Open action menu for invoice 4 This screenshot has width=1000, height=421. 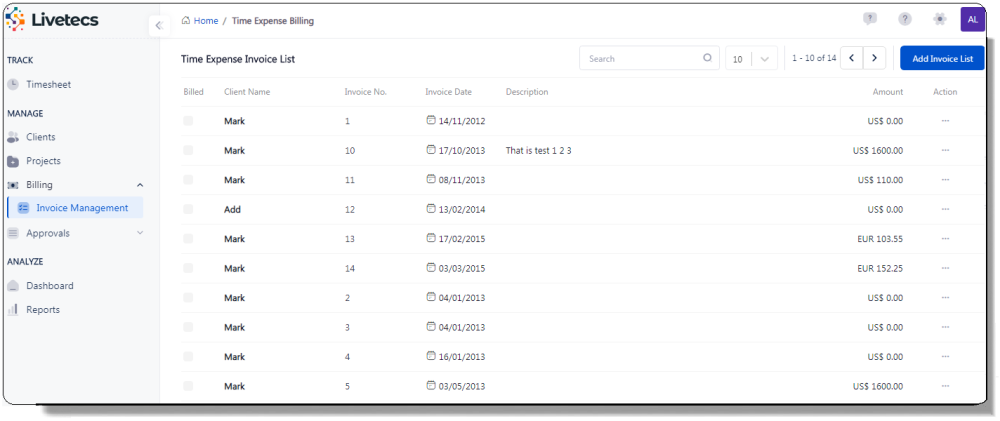click(x=945, y=357)
